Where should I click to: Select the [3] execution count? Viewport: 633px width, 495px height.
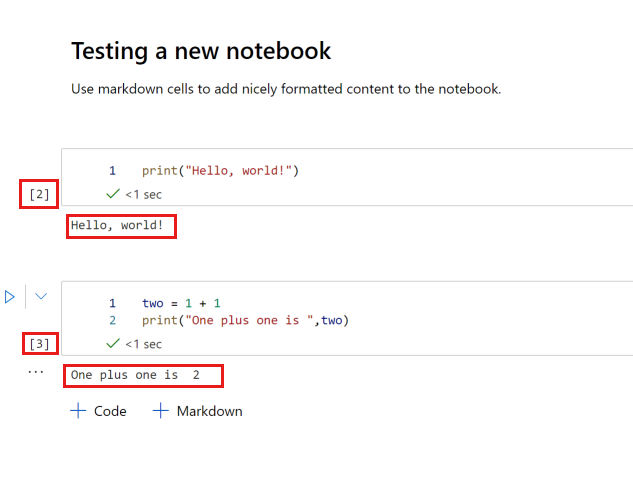(39, 344)
